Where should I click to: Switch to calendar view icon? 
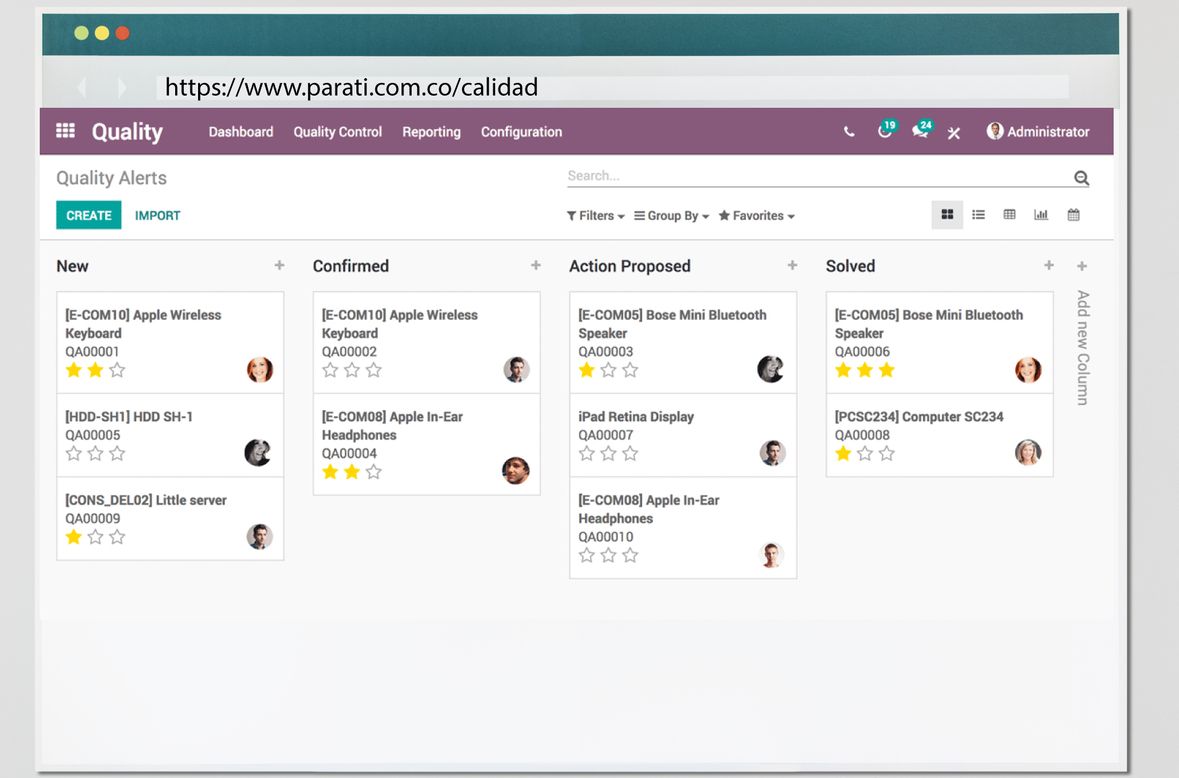tap(1073, 215)
